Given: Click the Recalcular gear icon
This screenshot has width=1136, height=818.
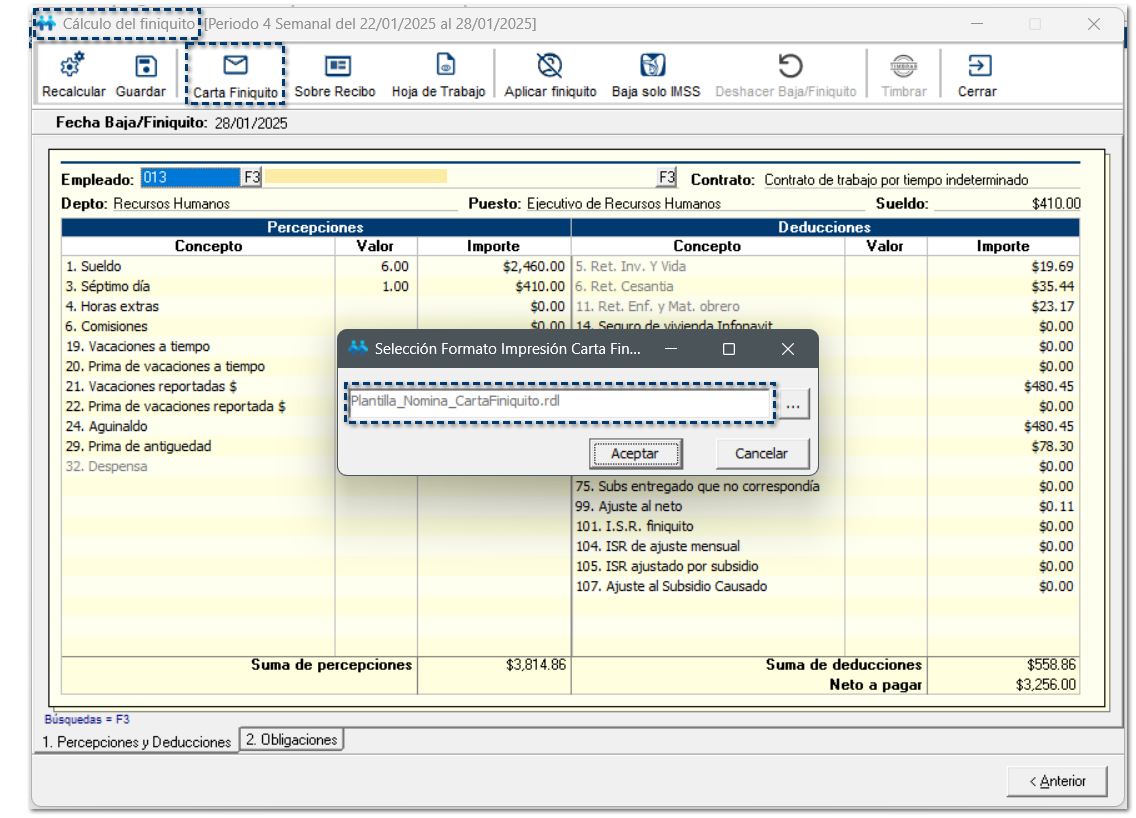Looking at the screenshot, I should [x=73, y=67].
